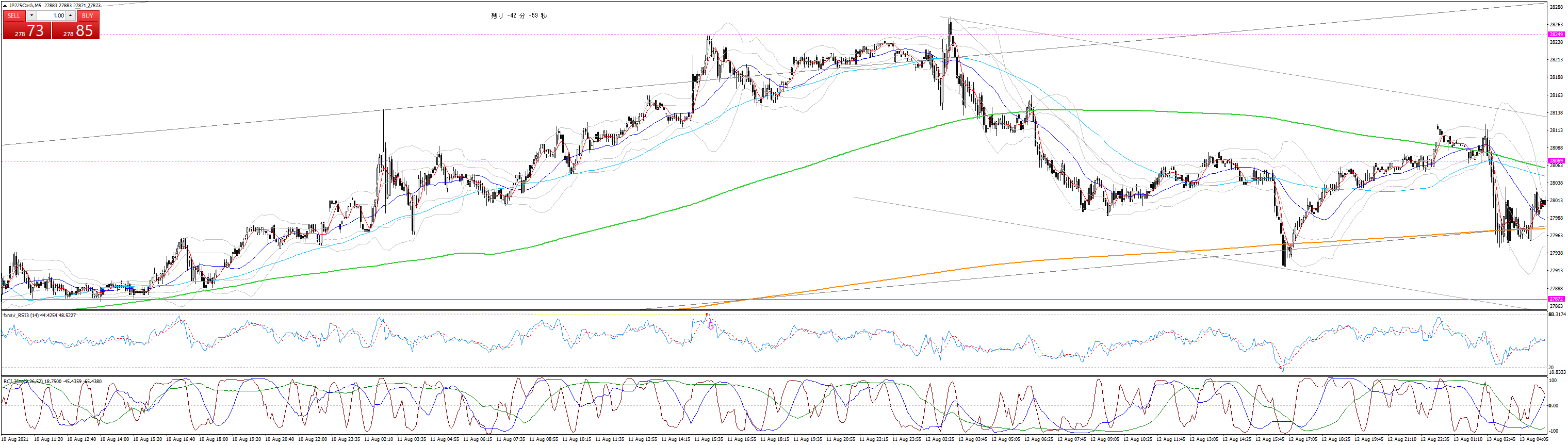Select the 27872 magenta price label
Image resolution: width=1568 pixels, height=445 pixels.
1556,299
